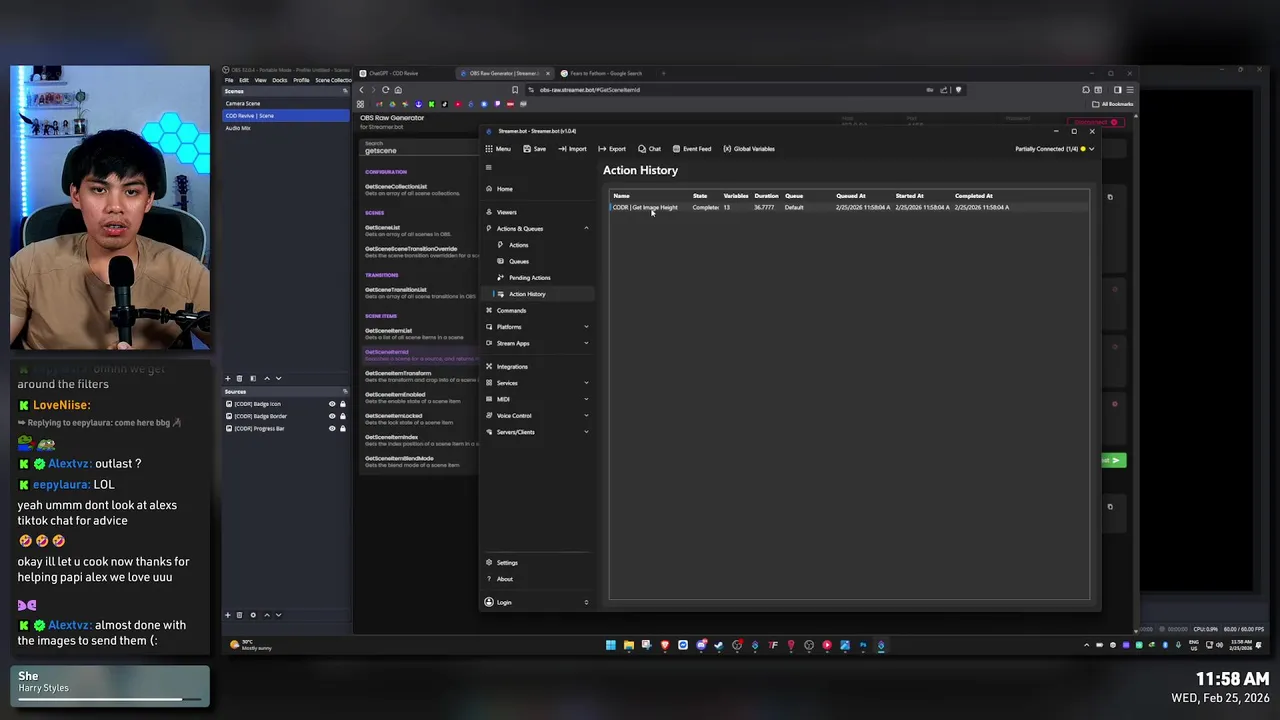Select COD Revive | Scene in OBS
Screen dimensions: 1280x720
coord(286,116)
